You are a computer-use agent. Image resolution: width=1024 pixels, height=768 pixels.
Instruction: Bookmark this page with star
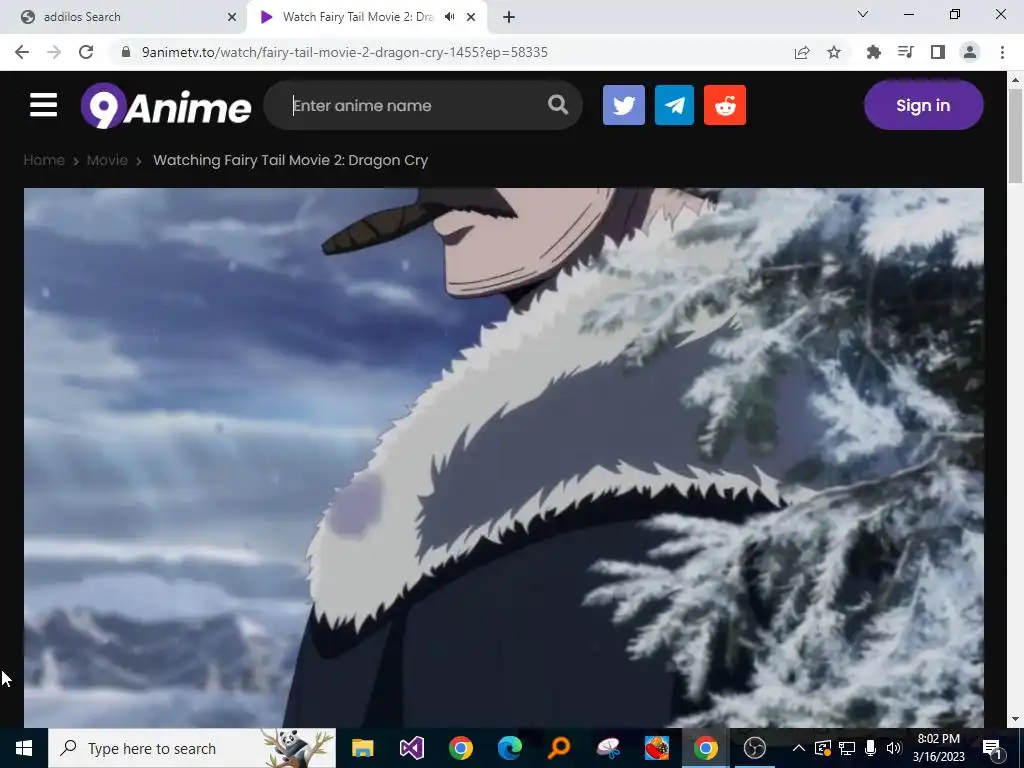(x=834, y=52)
